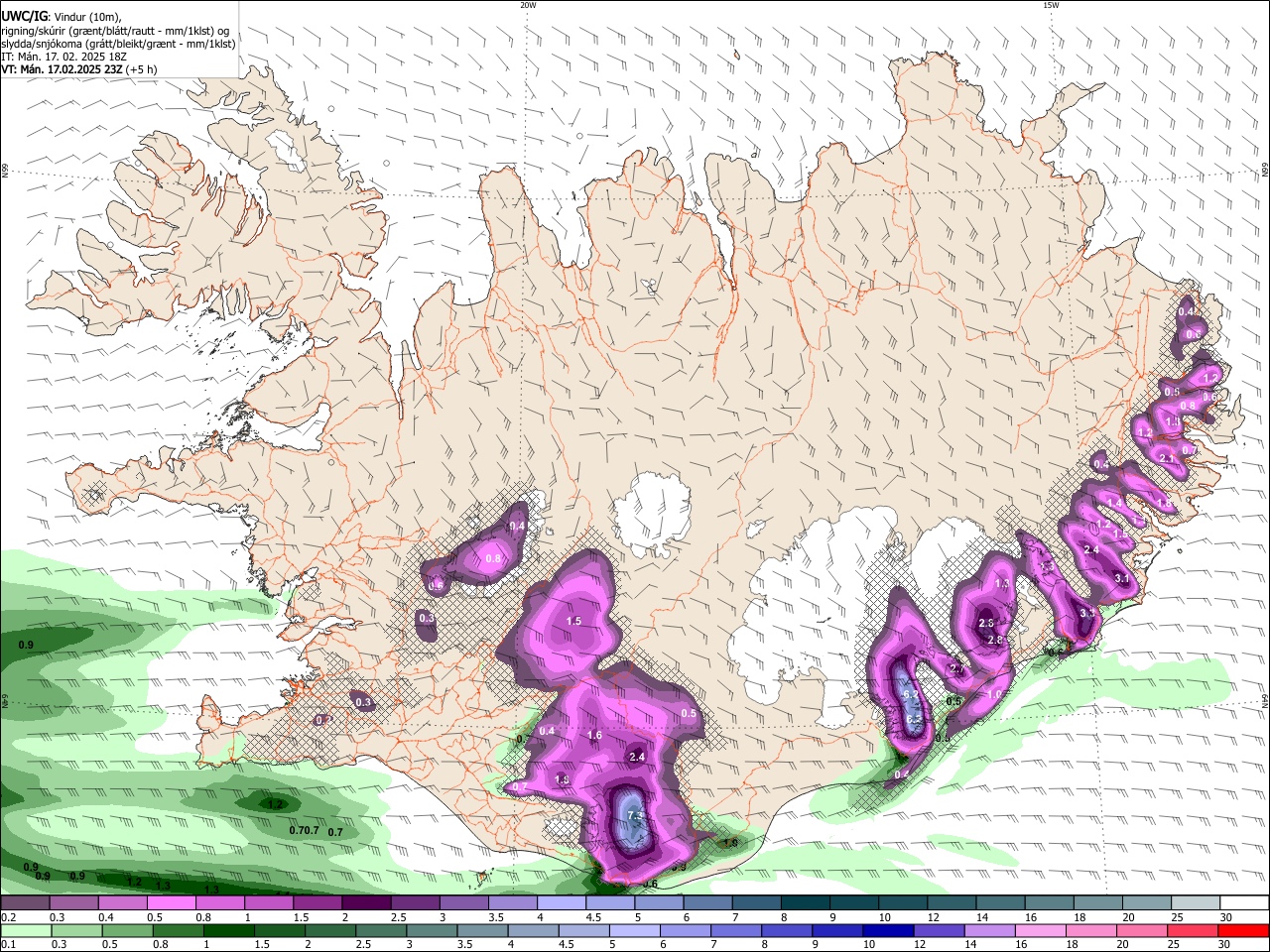Click the '0.70.7' rain value offshore
This screenshot has height=952, width=1270.
pos(305,830)
